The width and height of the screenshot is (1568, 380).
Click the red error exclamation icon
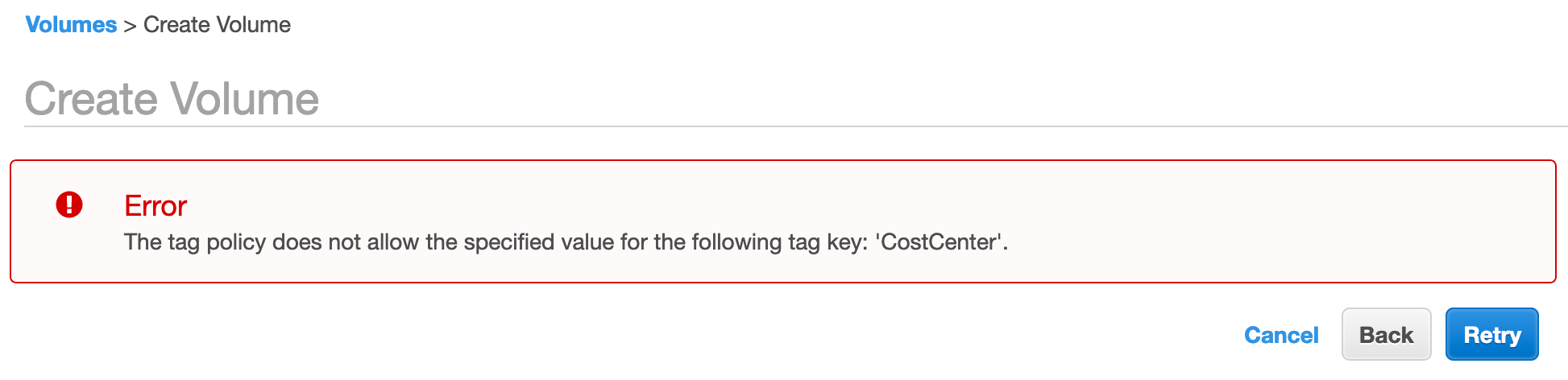click(69, 204)
